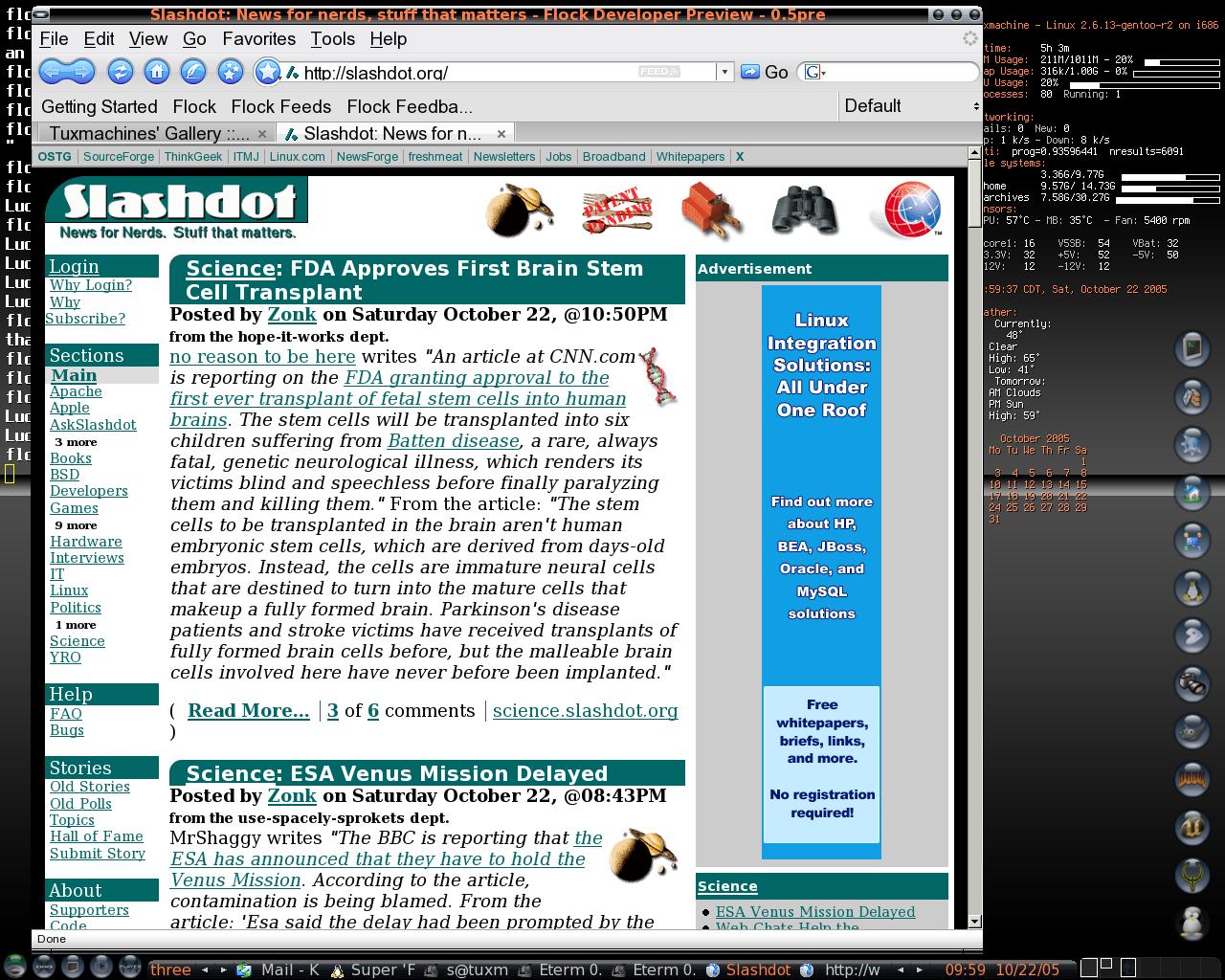Open the Edit menu
1225x980 pixels.
pos(99,39)
